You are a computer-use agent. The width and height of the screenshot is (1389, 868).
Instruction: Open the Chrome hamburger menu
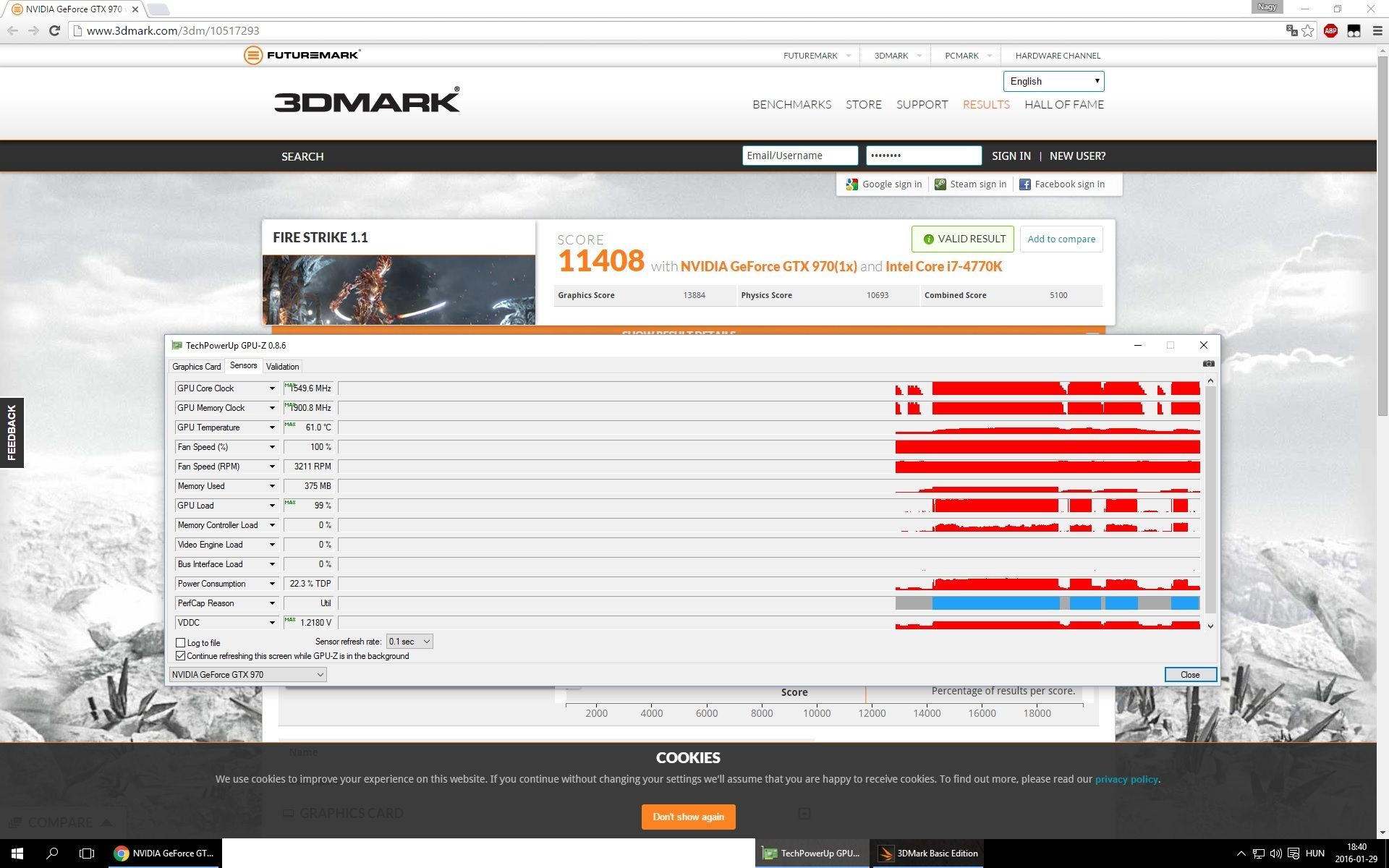pyautogui.click(x=1377, y=30)
